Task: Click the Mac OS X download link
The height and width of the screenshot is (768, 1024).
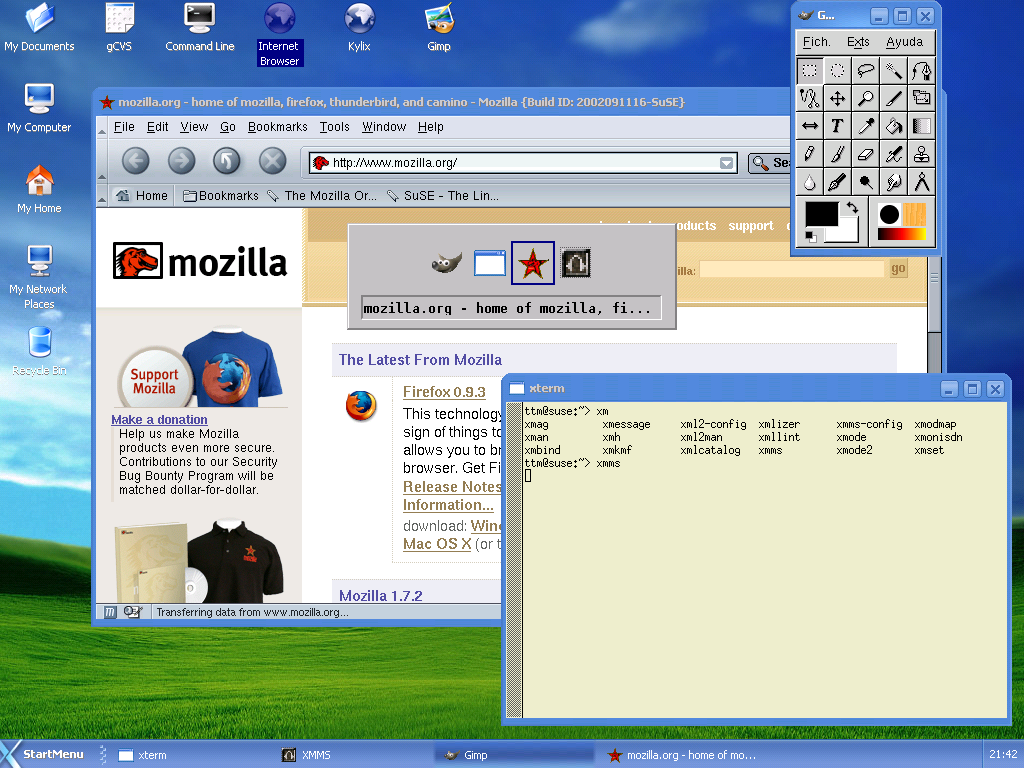Action: pyautogui.click(x=437, y=543)
